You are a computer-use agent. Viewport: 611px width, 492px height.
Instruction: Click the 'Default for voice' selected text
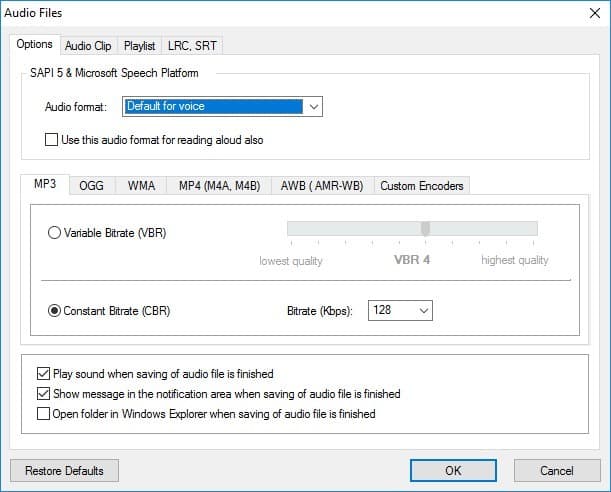pos(166,106)
